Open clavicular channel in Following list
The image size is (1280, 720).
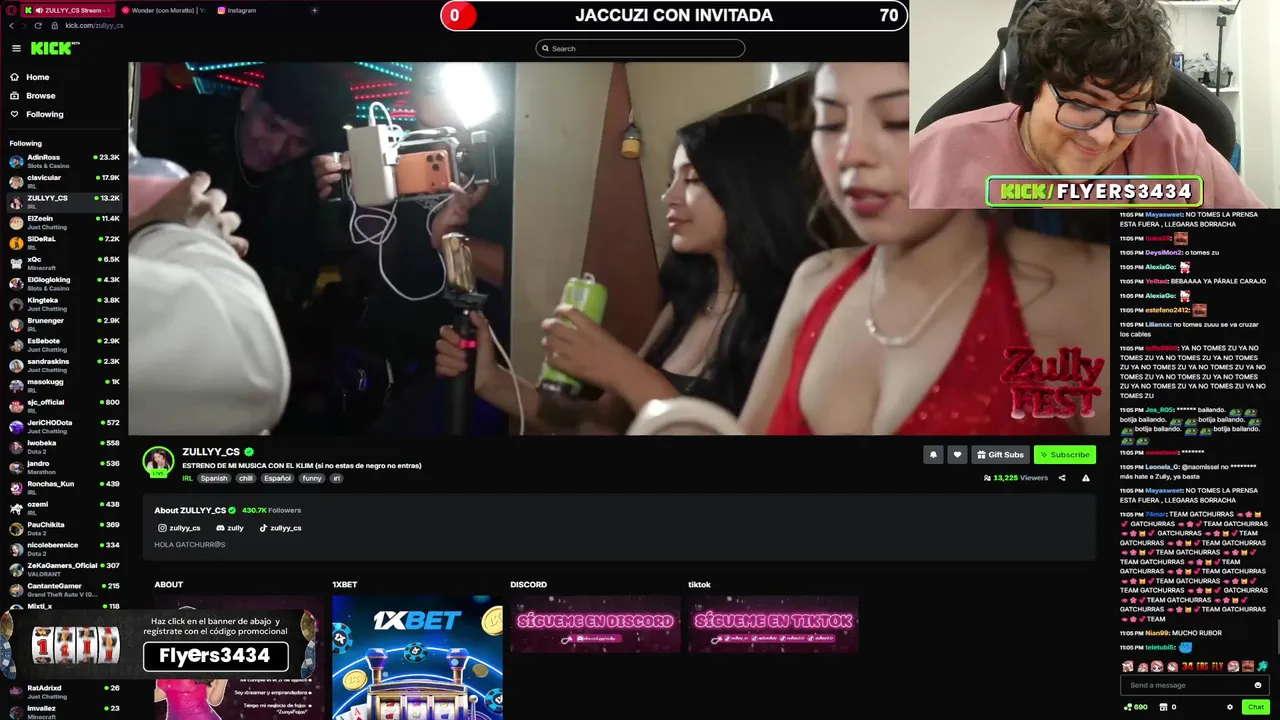point(64,181)
